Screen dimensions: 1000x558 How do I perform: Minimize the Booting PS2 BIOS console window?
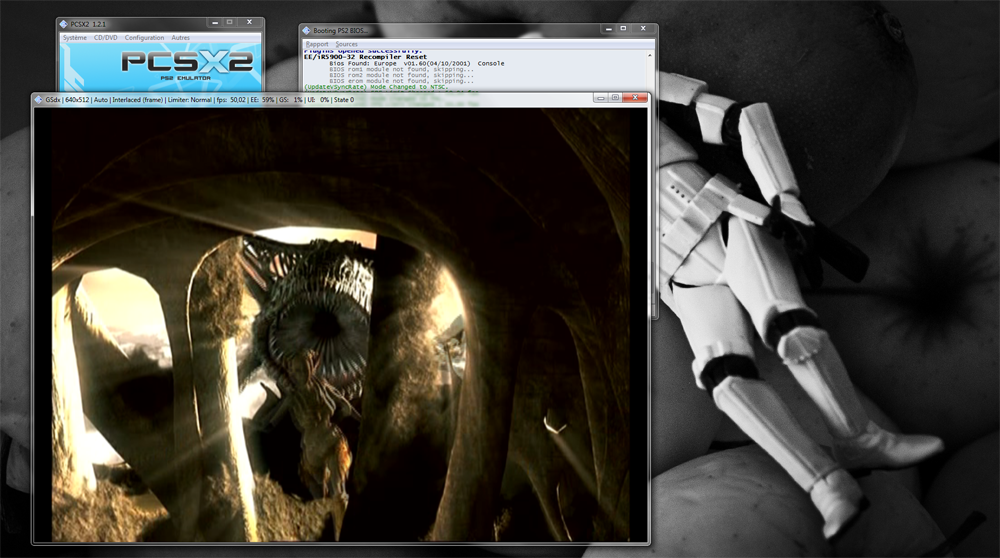(x=608, y=29)
